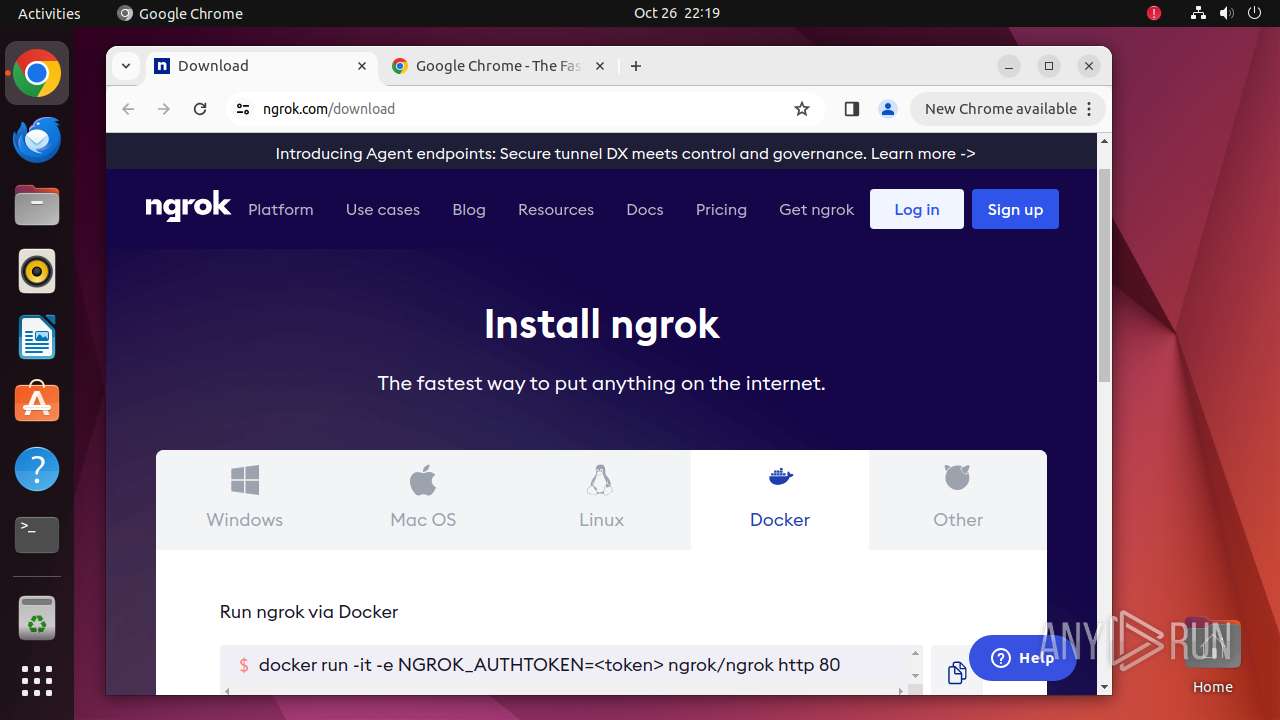
Task: Open the Use cases navigation menu
Action: [383, 210]
